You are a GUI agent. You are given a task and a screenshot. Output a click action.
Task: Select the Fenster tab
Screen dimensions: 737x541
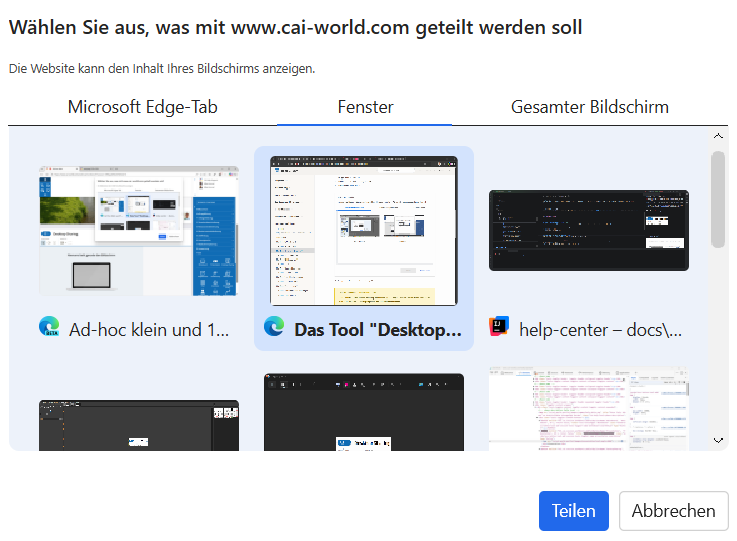365,107
